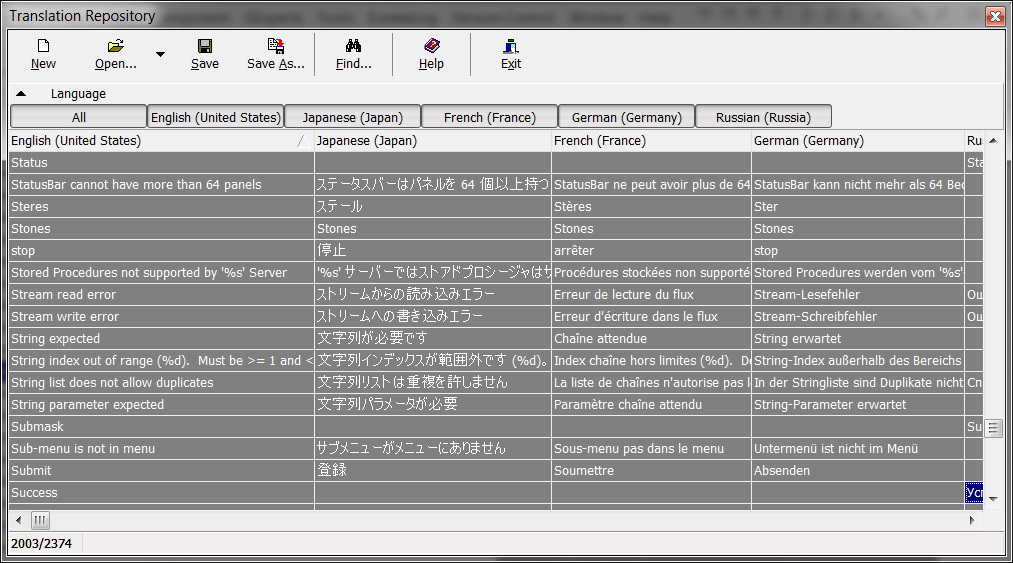
Task: Select the 'Stères' French cell
Action: coord(651,207)
